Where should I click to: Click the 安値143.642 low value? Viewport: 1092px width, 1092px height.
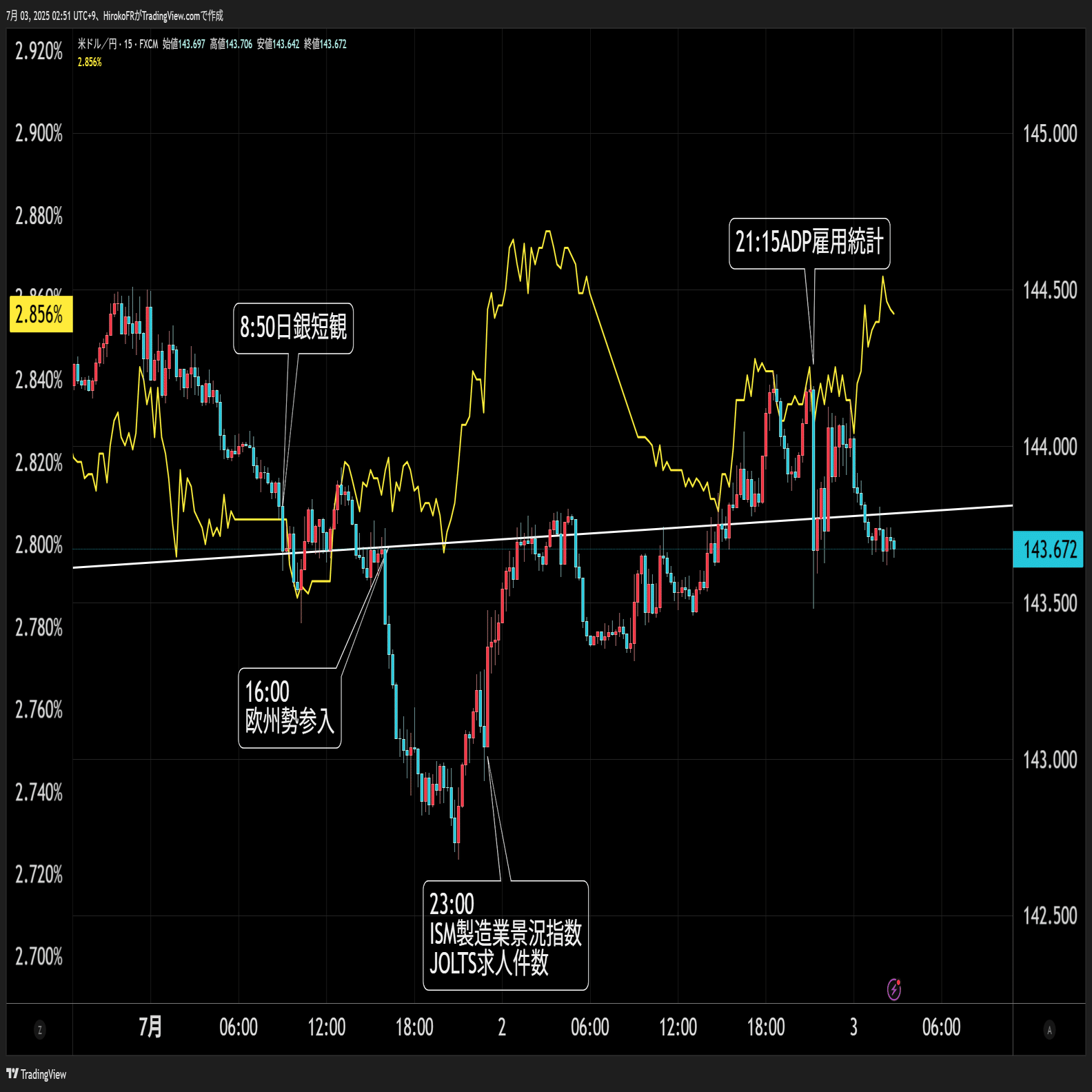coord(278,44)
